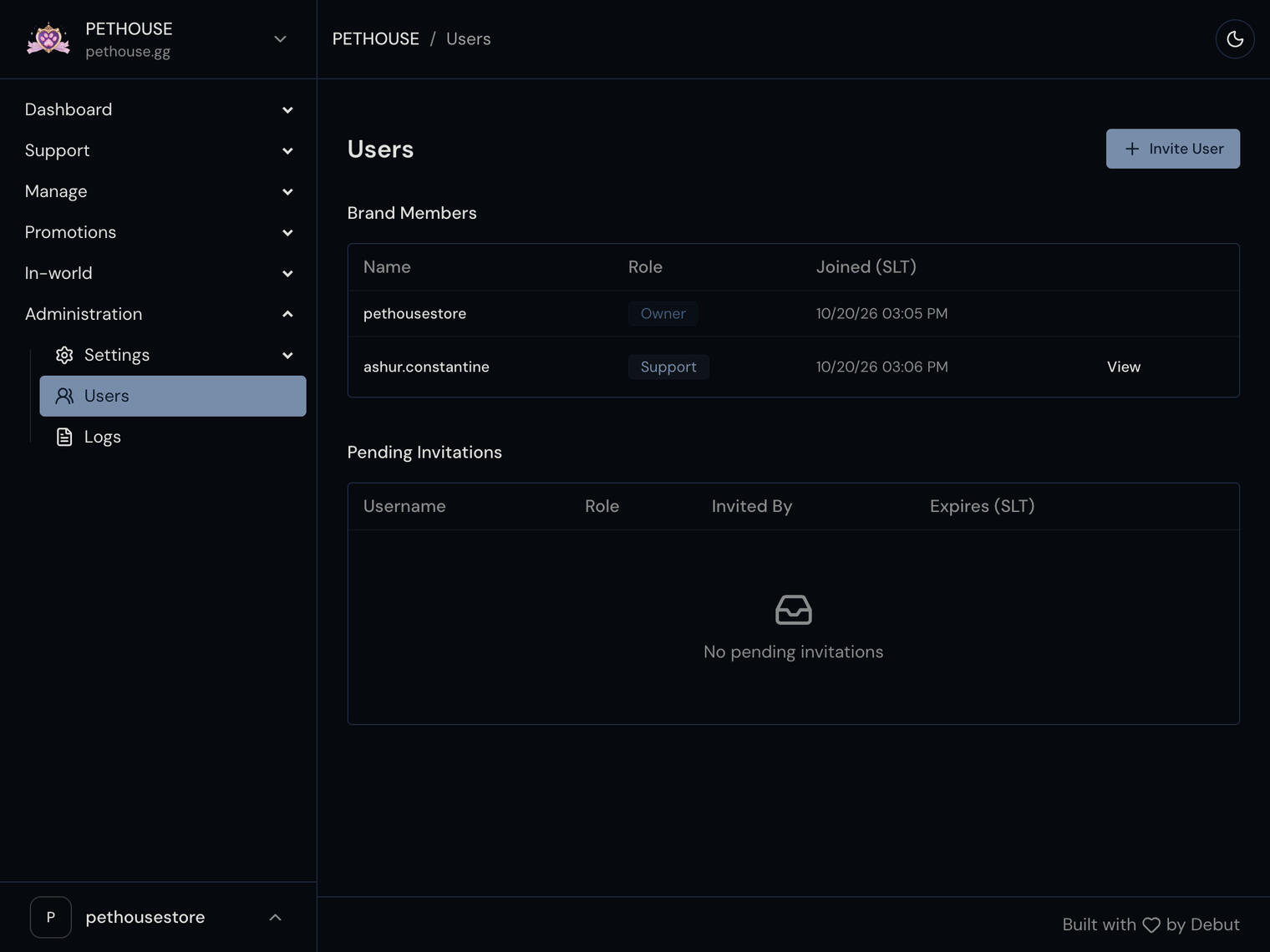Image resolution: width=1270 pixels, height=952 pixels.
Task: Expand the Dashboard section
Action: [x=287, y=110]
